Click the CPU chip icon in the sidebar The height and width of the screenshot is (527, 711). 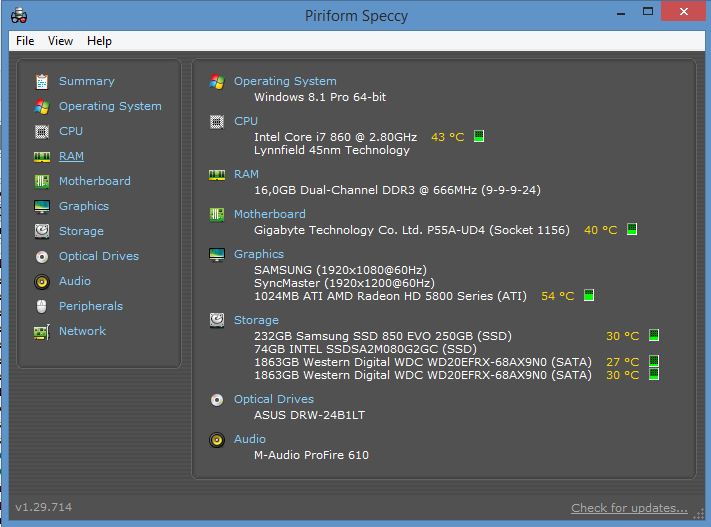click(x=41, y=131)
